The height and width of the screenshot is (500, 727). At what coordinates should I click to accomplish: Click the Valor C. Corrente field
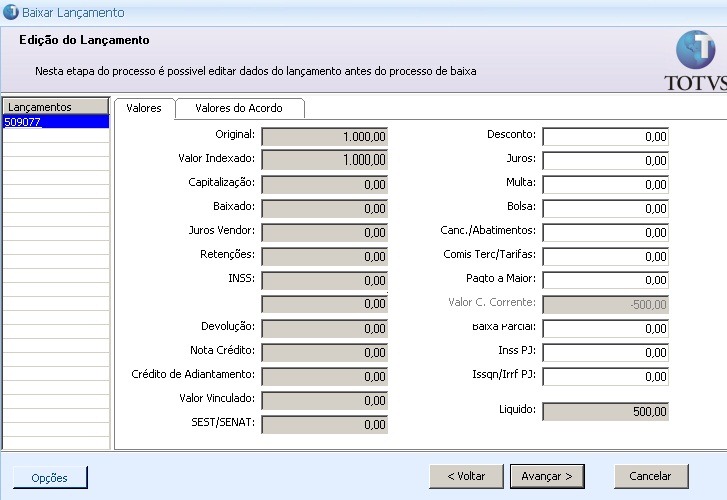[606, 305]
